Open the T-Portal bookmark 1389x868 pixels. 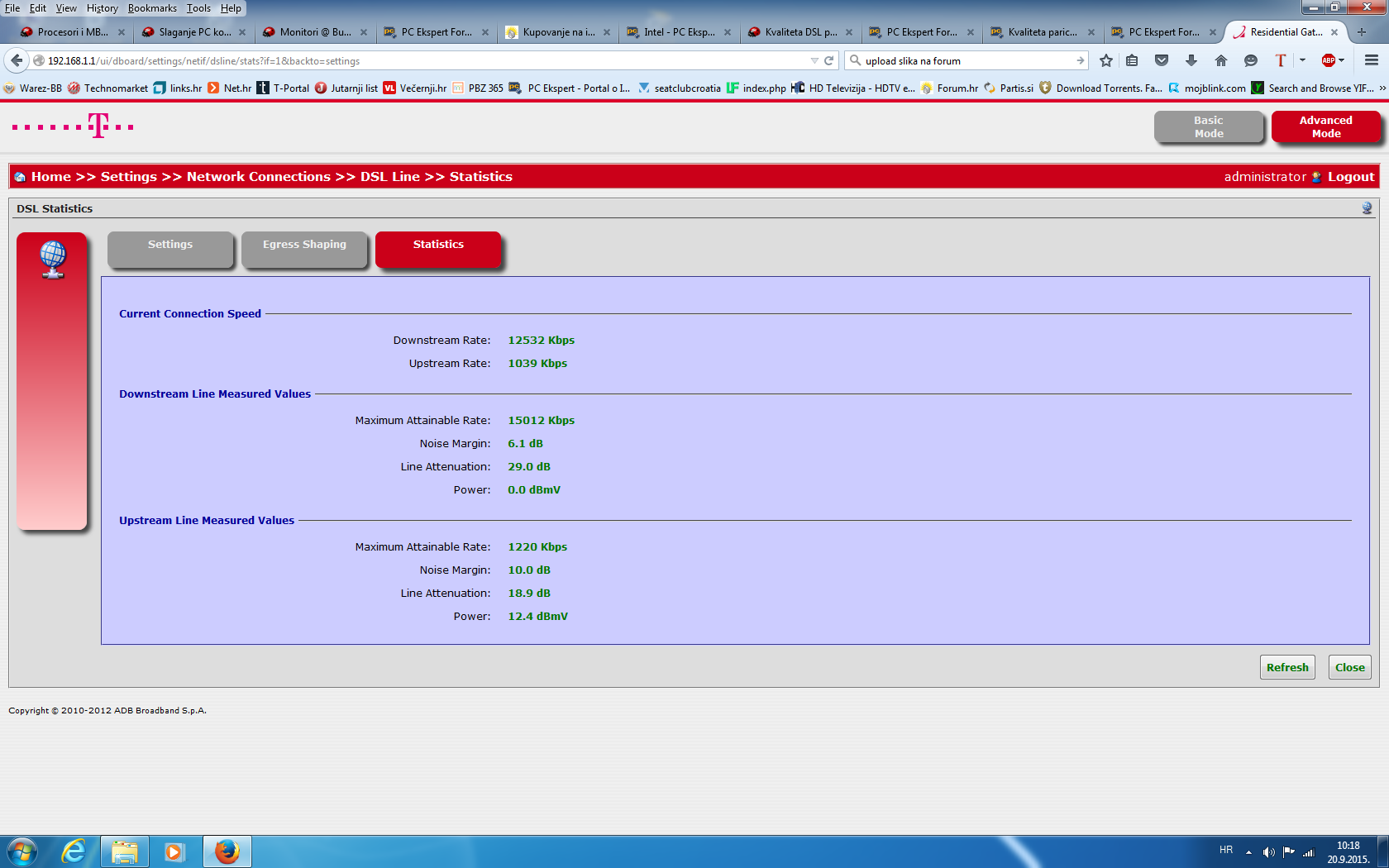point(283,88)
